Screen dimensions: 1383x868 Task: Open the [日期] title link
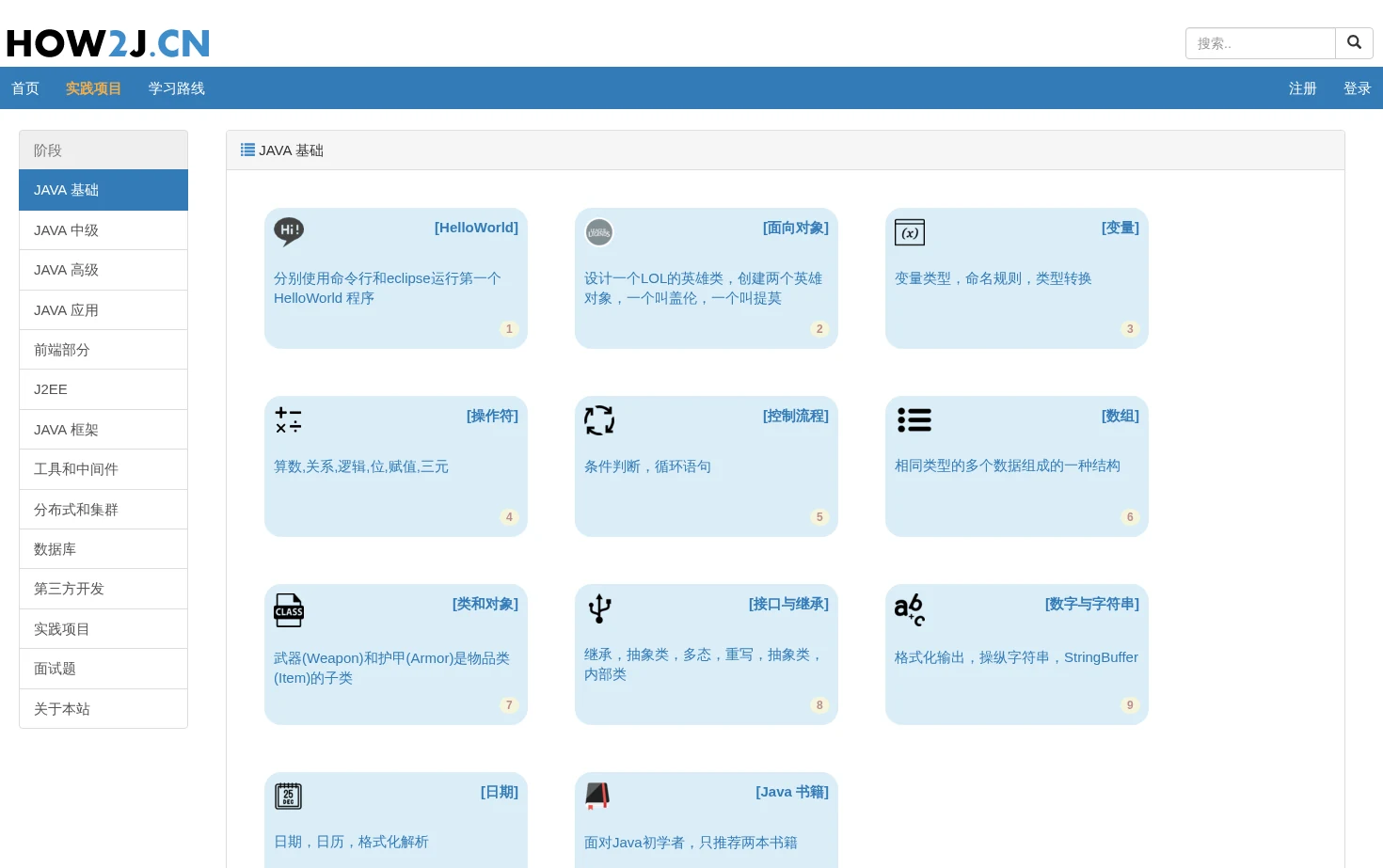500,792
